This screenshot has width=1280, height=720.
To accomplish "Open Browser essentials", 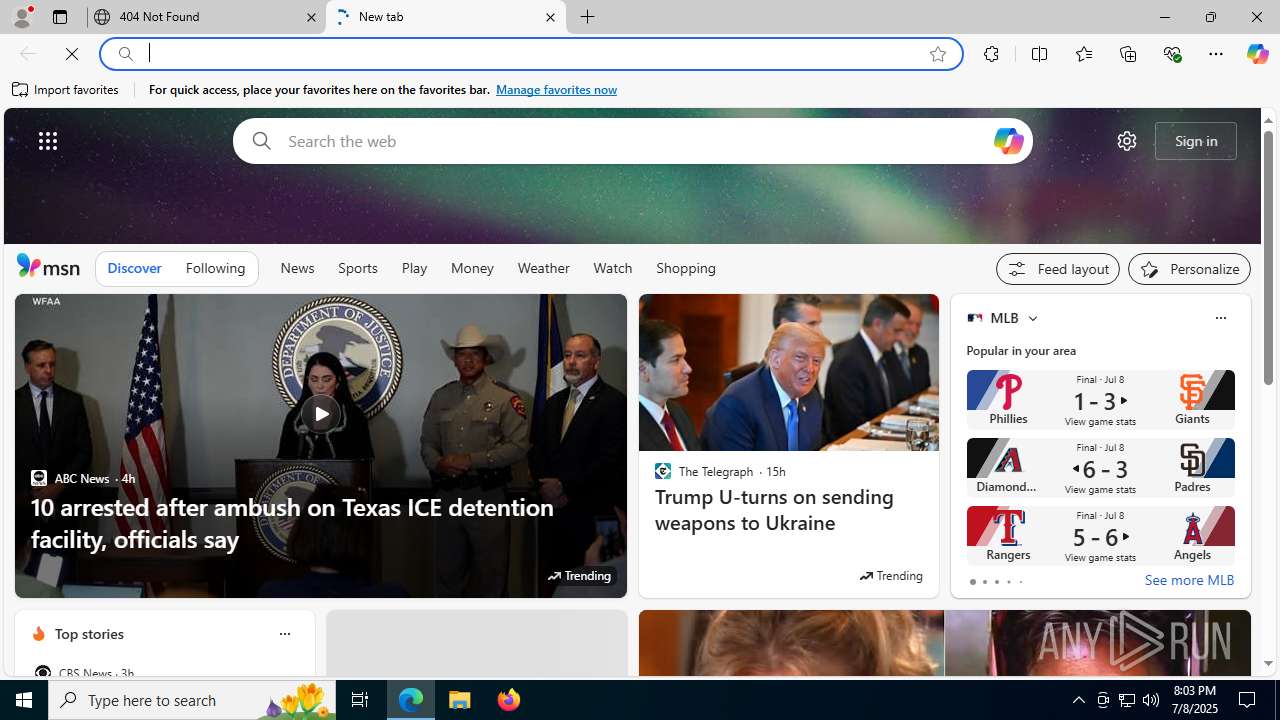I will point(1172,54).
